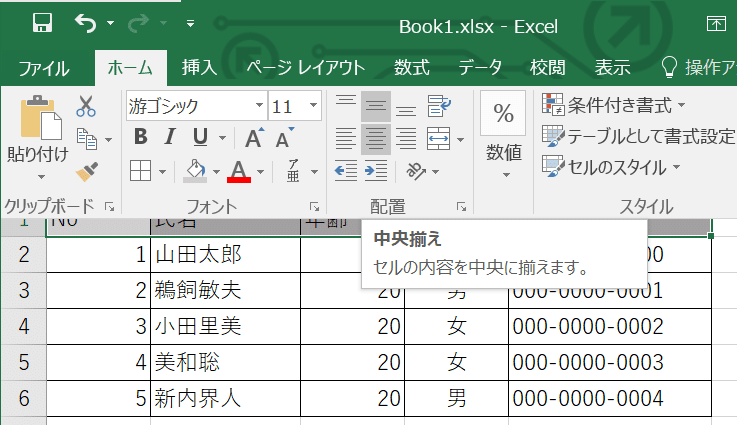Screen dimensions: 737x425
Task: Open the ページ レイアウト tab
Action: pyautogui.click(x=306, y=68)
